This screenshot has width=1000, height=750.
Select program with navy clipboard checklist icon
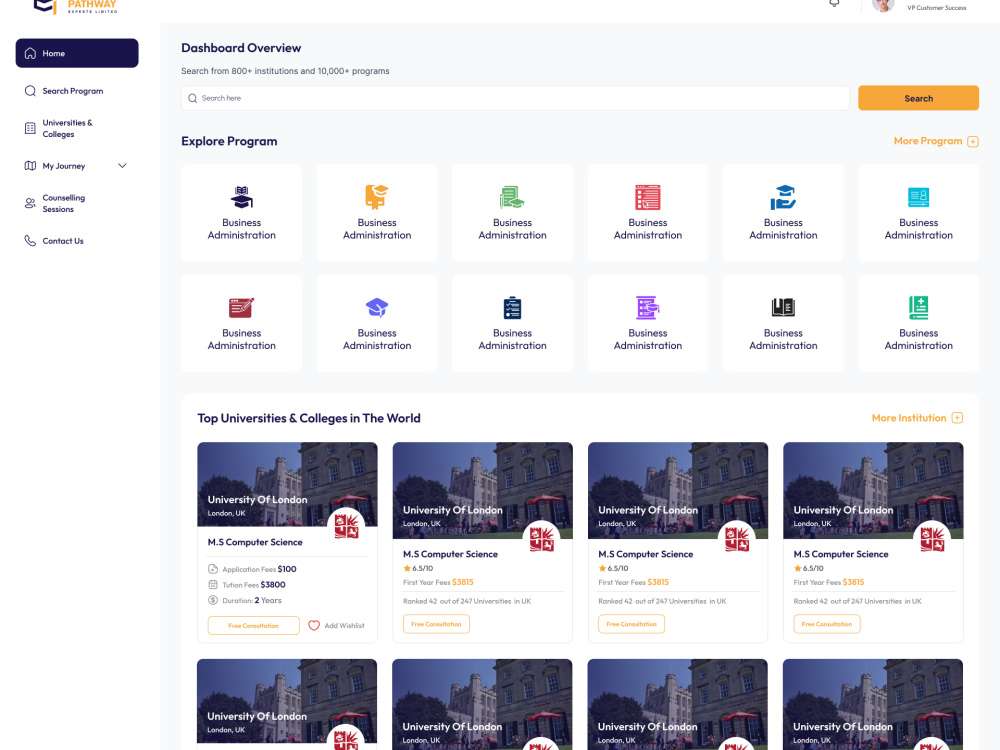tap(512, 323)
